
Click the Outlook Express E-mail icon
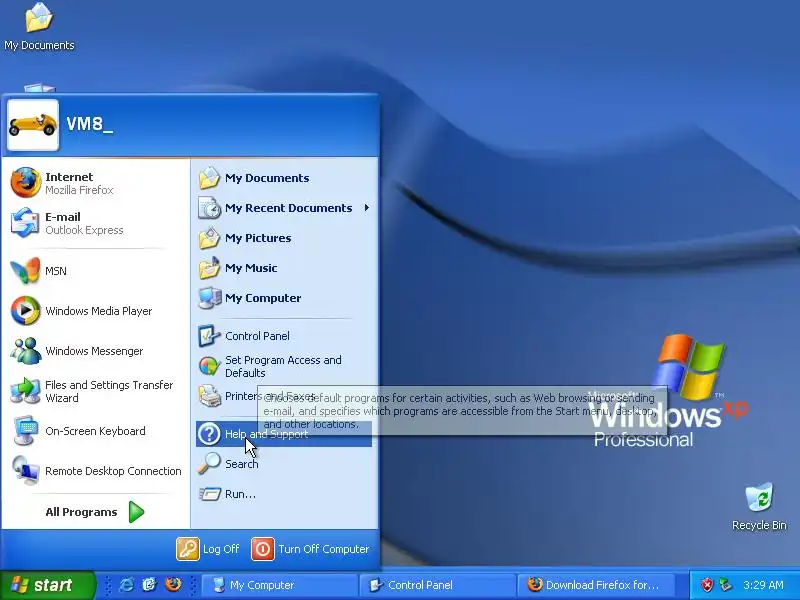pyautogui.click(x=26, y=223)
